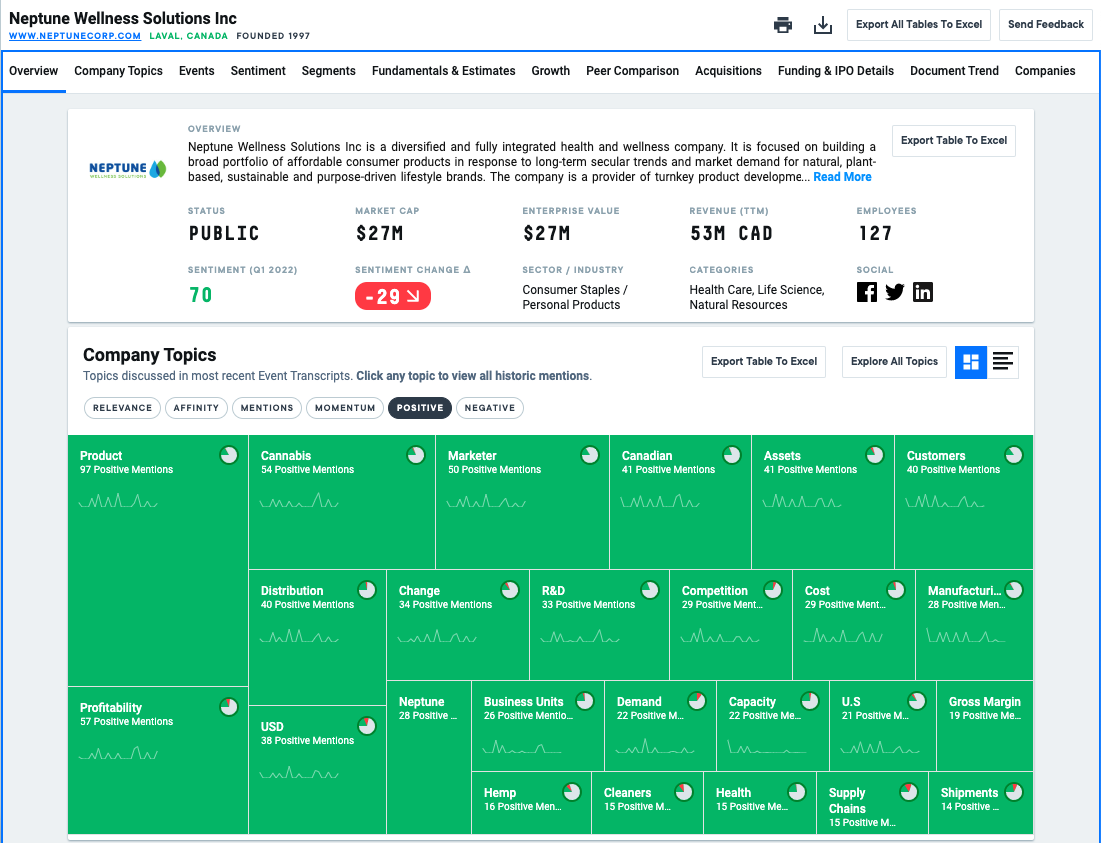The height and width of the screenshot is (843, 1101).
Task: Sort topics by Affinity
Action: [196, 408]
